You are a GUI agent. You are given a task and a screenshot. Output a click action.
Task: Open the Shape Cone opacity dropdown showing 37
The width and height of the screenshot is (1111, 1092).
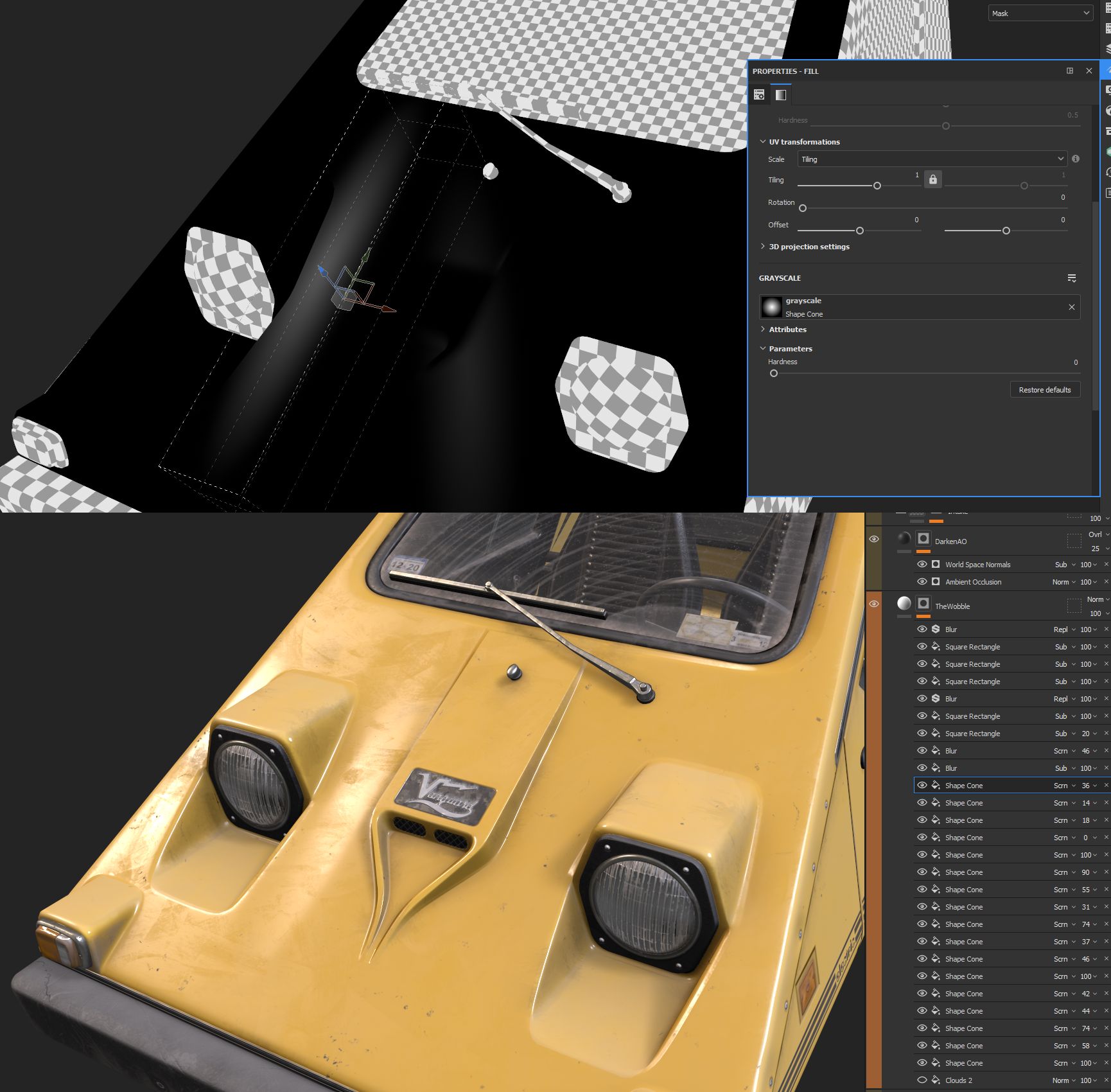pos(1089,942)
